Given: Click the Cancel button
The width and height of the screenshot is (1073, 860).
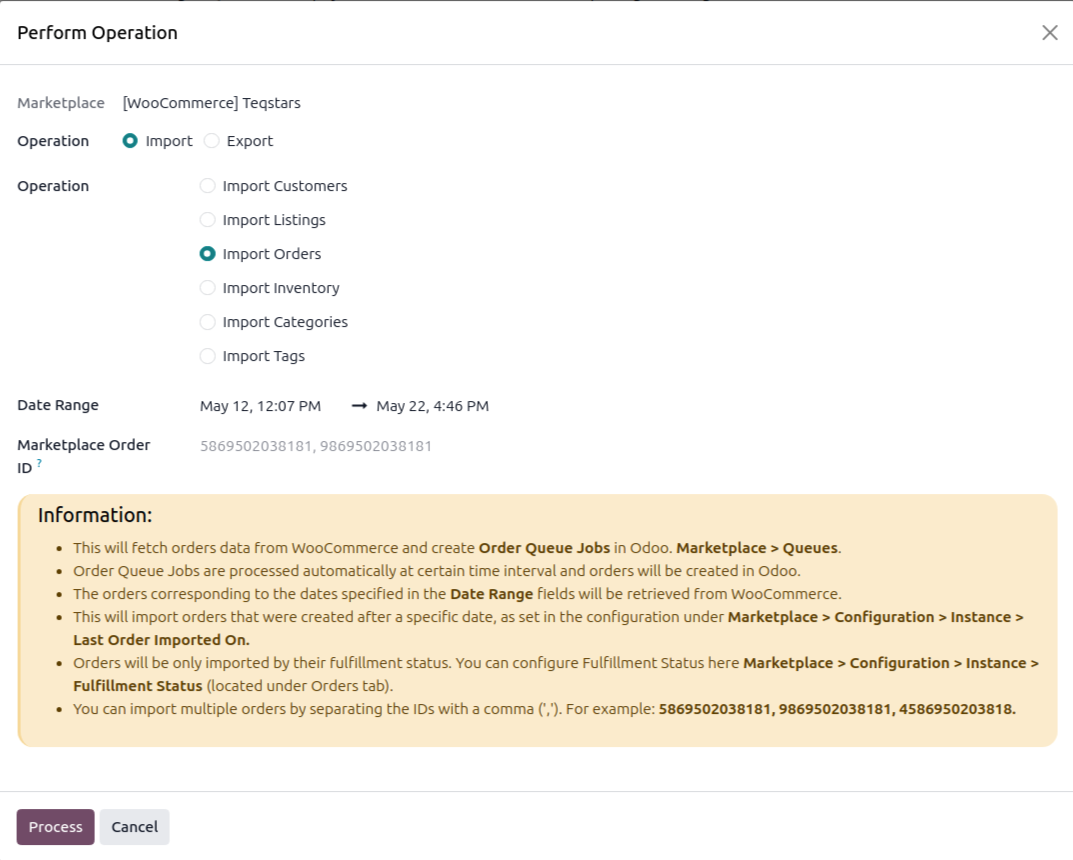Looking at the screenshot, I should pos(135,826).
